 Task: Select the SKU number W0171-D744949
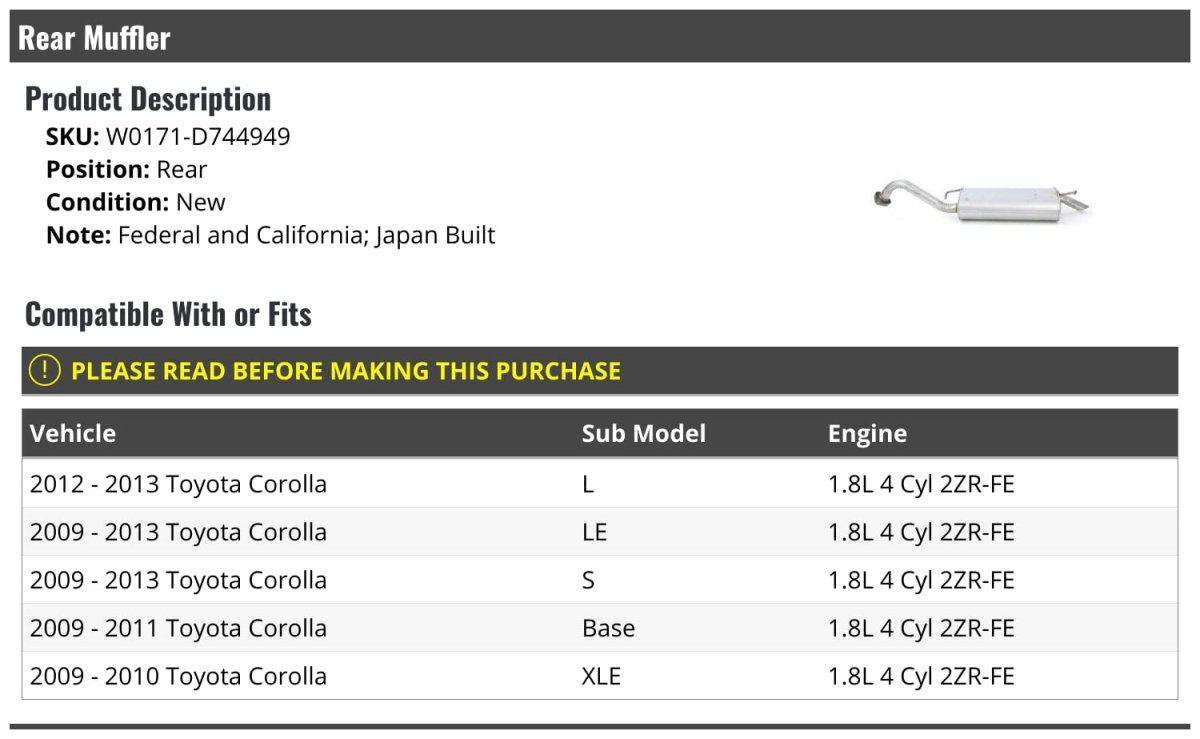click(198, 137)
